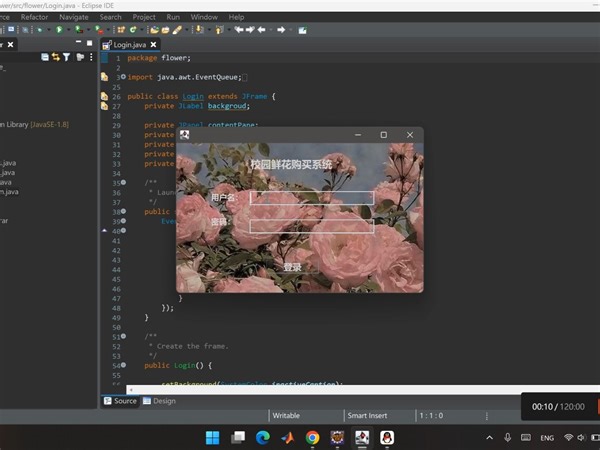600x450 pixels.
Task: Open External Tools dropdown arrow
Action: point(108,30)
